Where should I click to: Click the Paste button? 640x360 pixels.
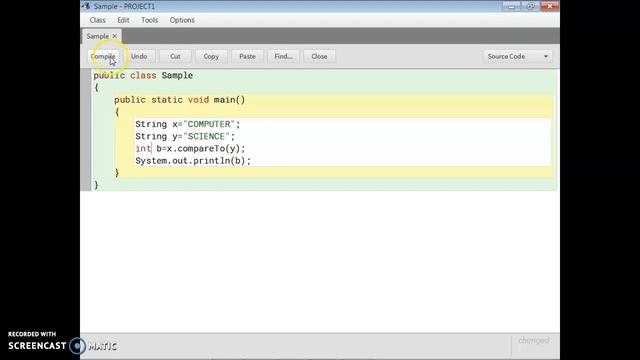pyautogui.click(x=247, y=56)
